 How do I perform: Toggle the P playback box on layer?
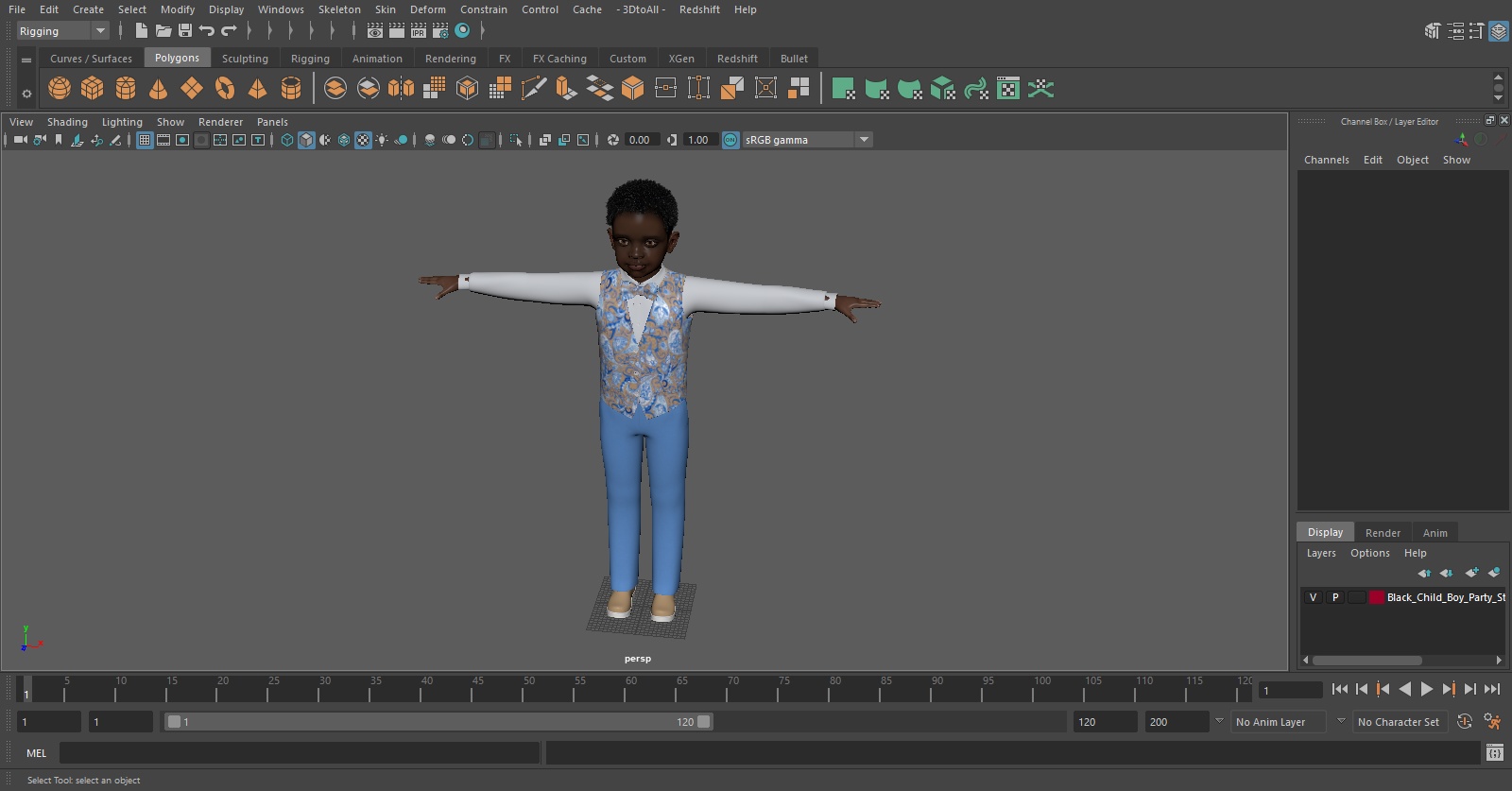1335,597
